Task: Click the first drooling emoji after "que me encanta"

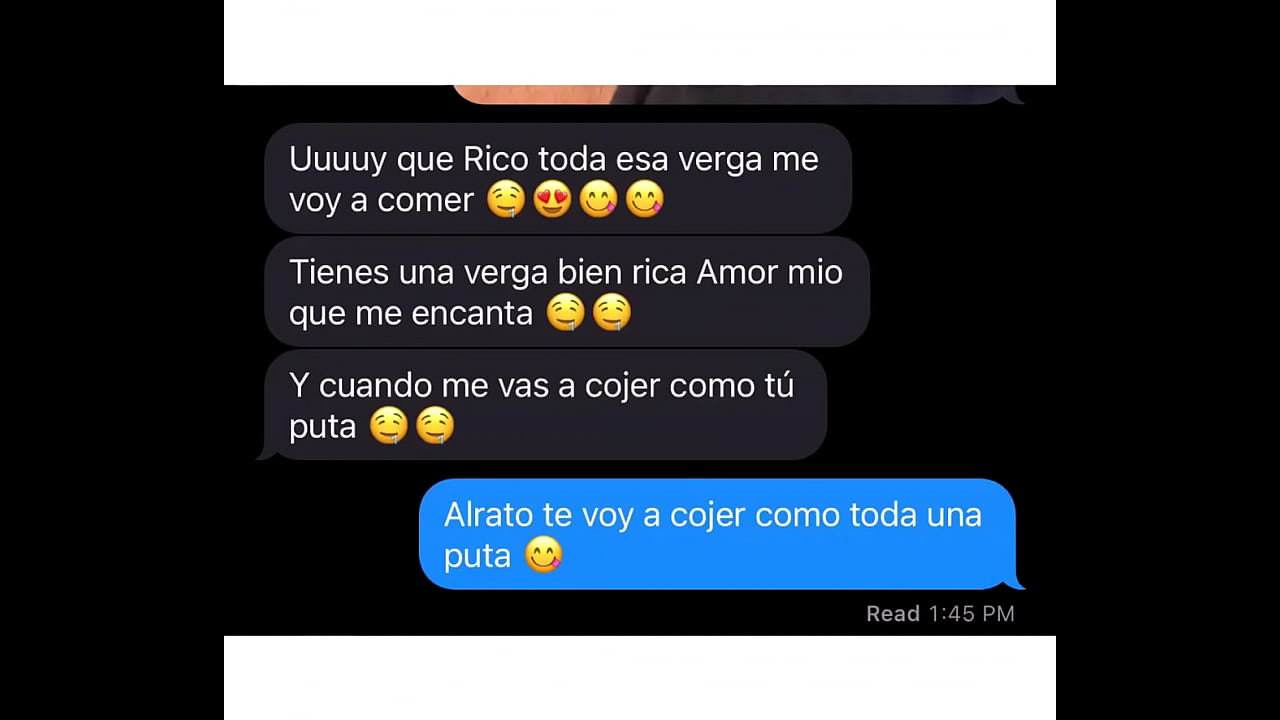Action: pos(566,313)
